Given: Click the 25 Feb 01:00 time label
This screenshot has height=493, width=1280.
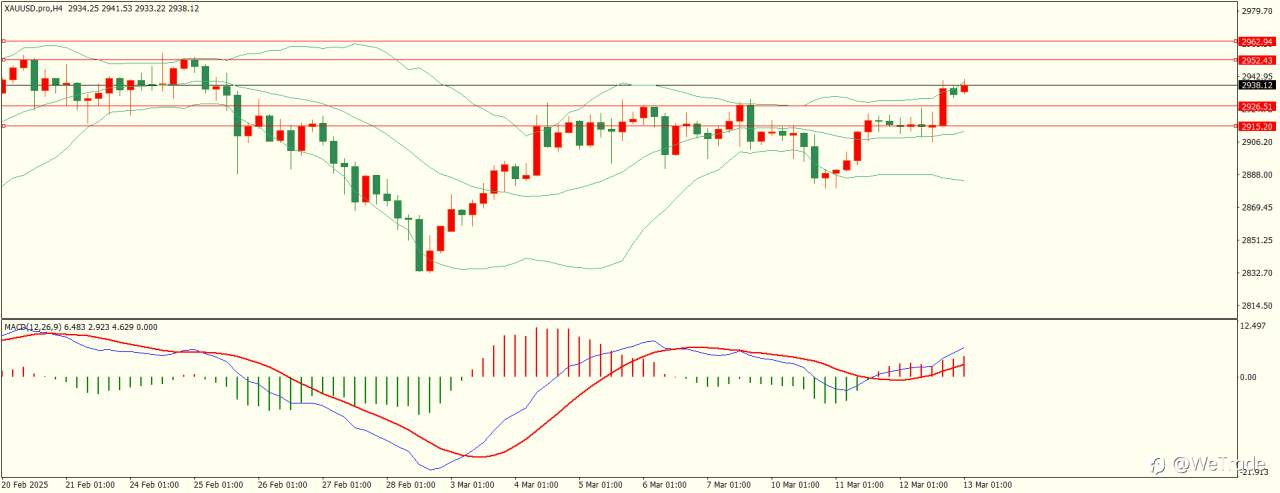Looking at the screenshot, I should (218, 485).
